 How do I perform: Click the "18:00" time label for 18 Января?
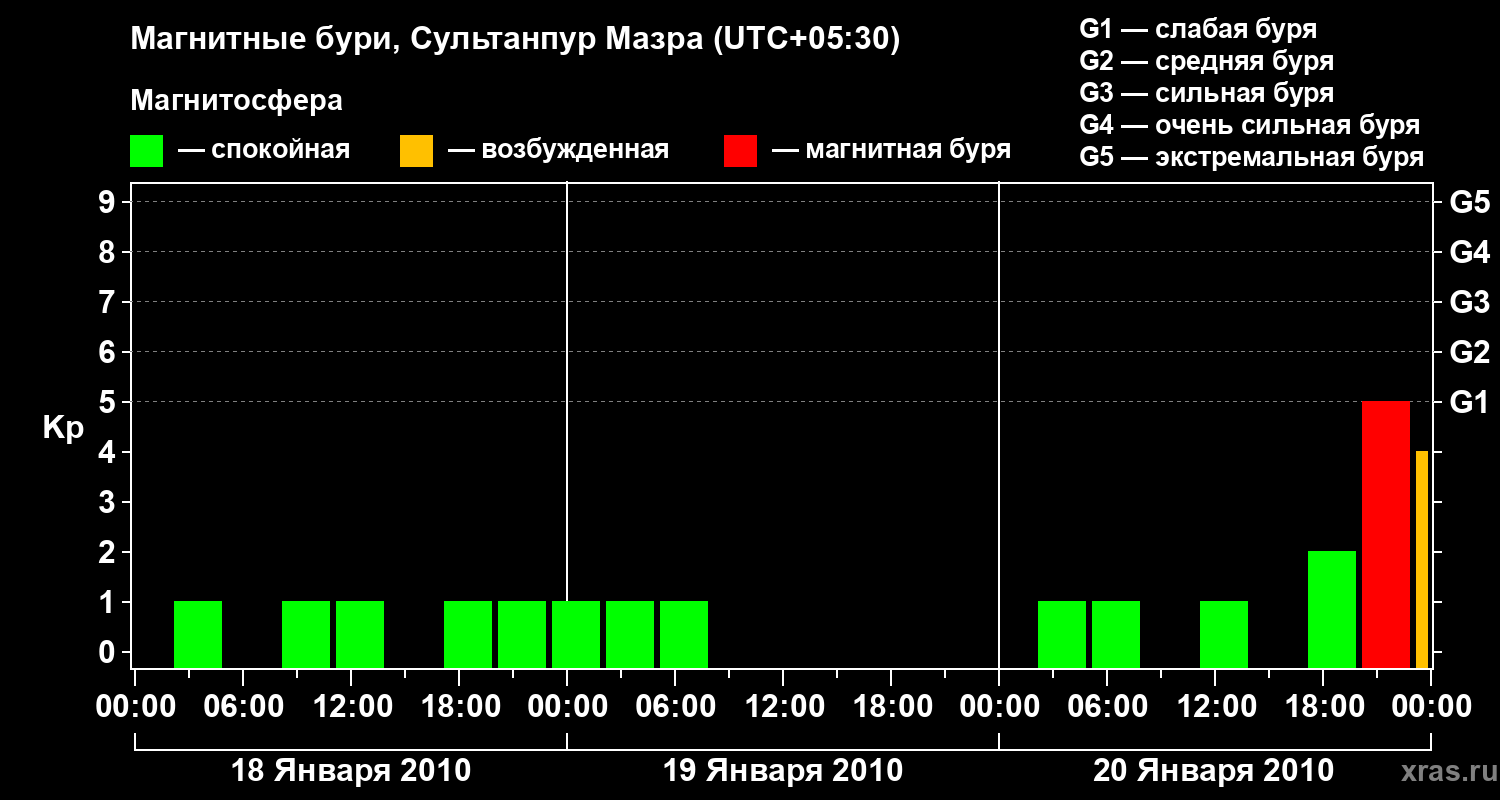pos(459,707)
